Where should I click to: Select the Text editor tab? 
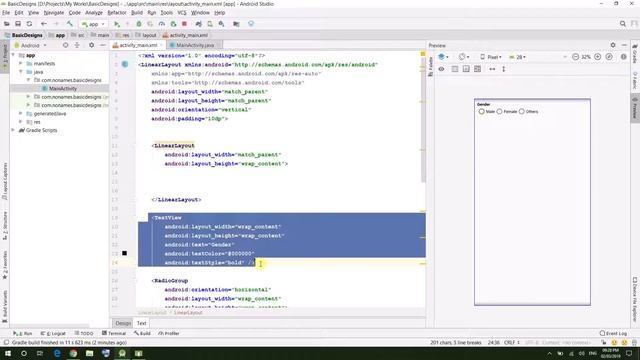141,323
